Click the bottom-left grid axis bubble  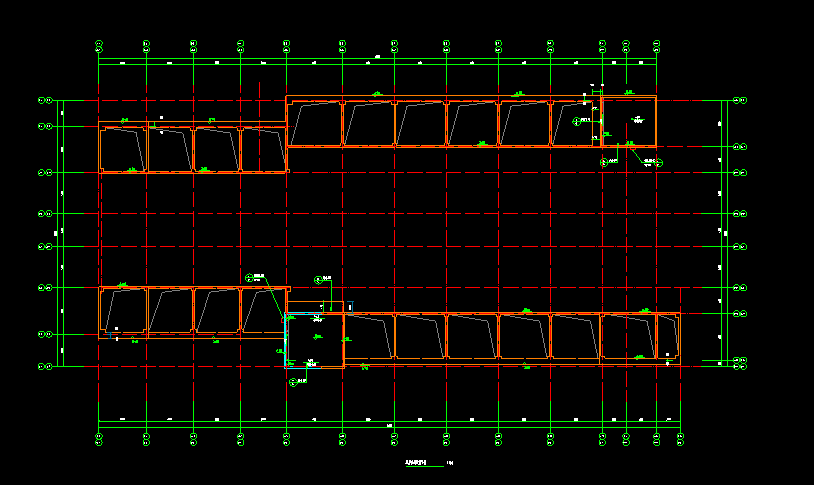[99, 437]
